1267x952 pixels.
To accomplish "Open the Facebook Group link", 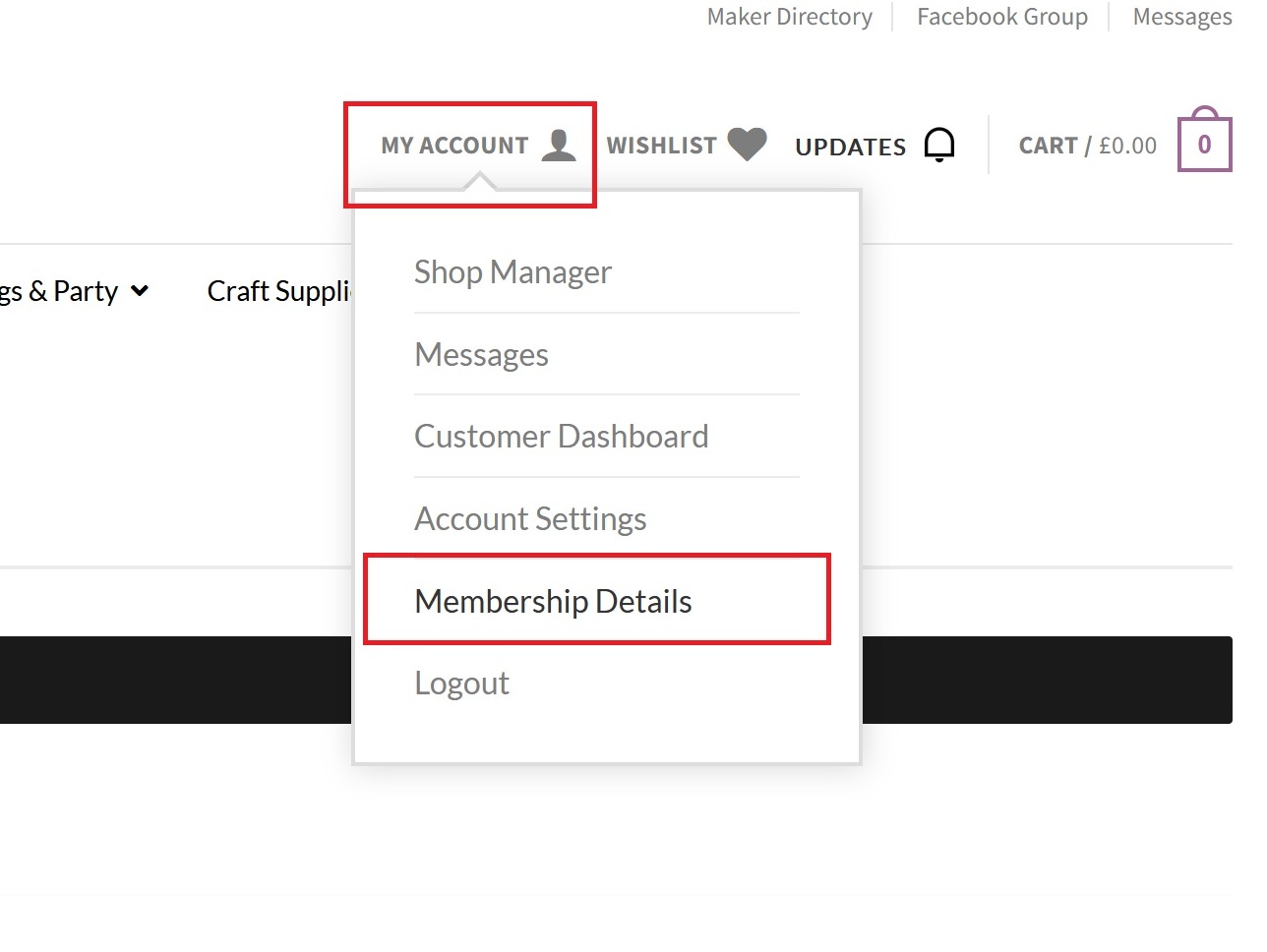I will point(1001,17).
